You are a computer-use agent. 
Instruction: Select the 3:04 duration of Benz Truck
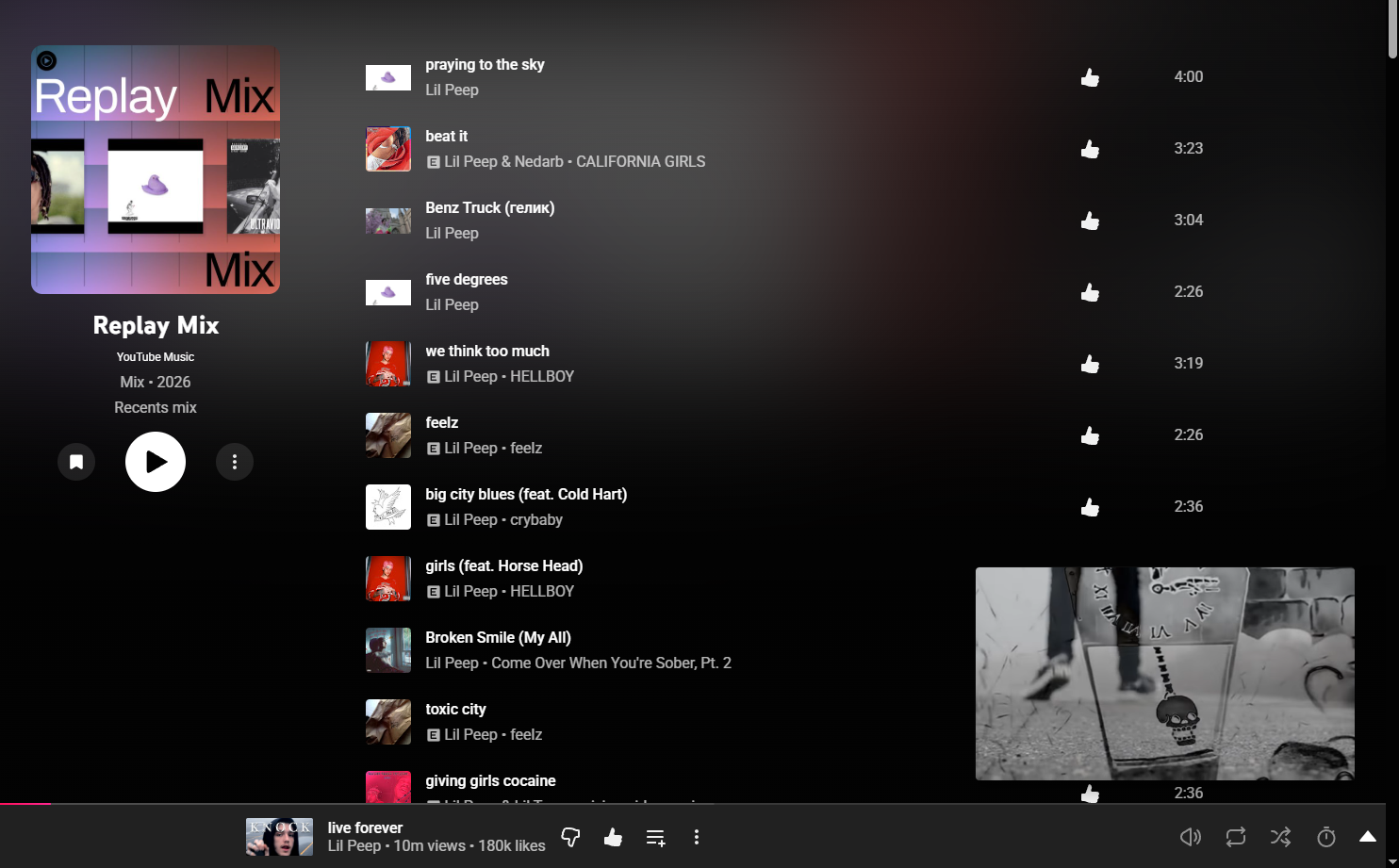[x=1189, y=220]
